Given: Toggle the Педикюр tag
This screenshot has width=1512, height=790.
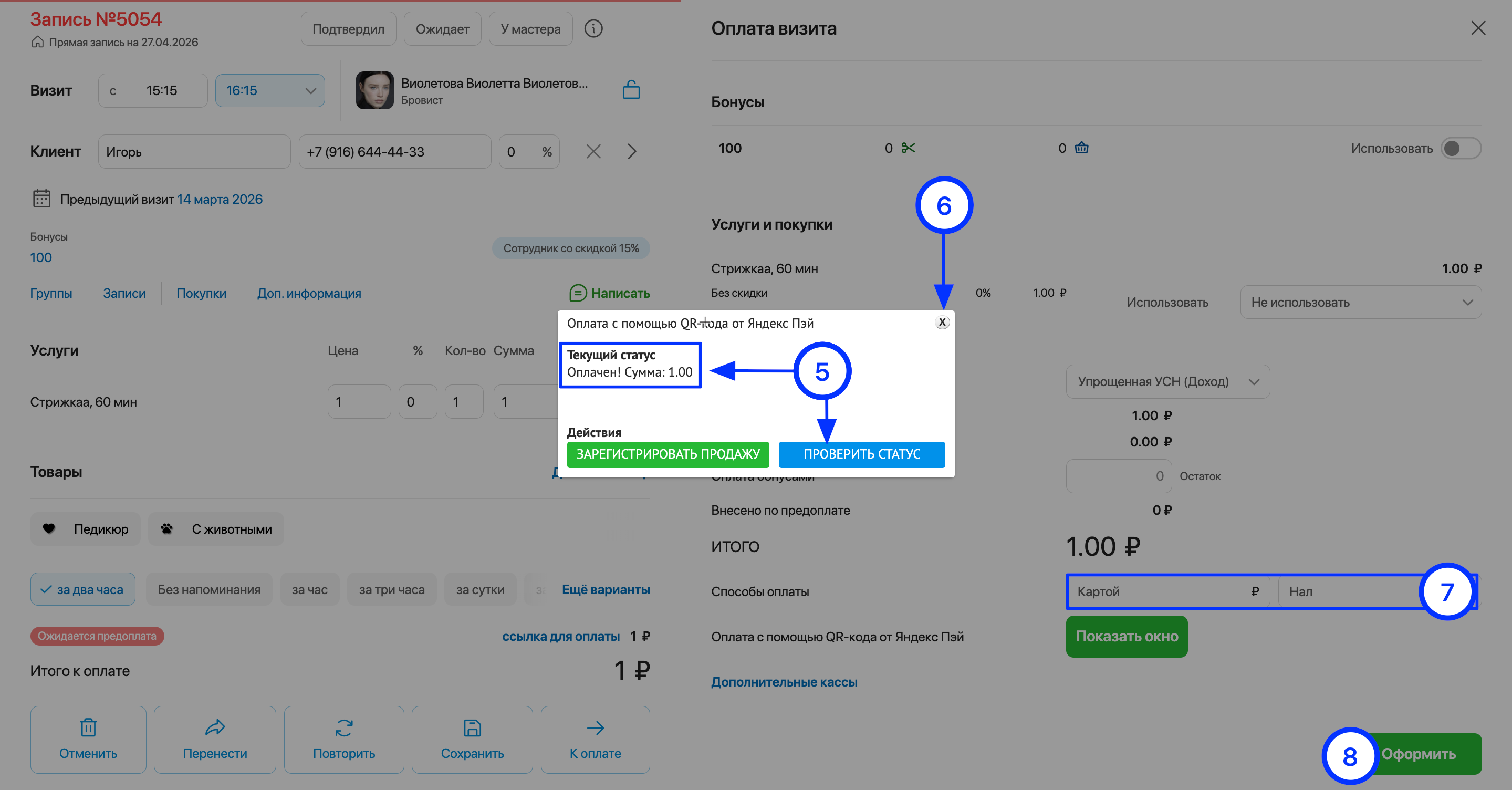Looking at the screenshot, I should coord(86,529).
